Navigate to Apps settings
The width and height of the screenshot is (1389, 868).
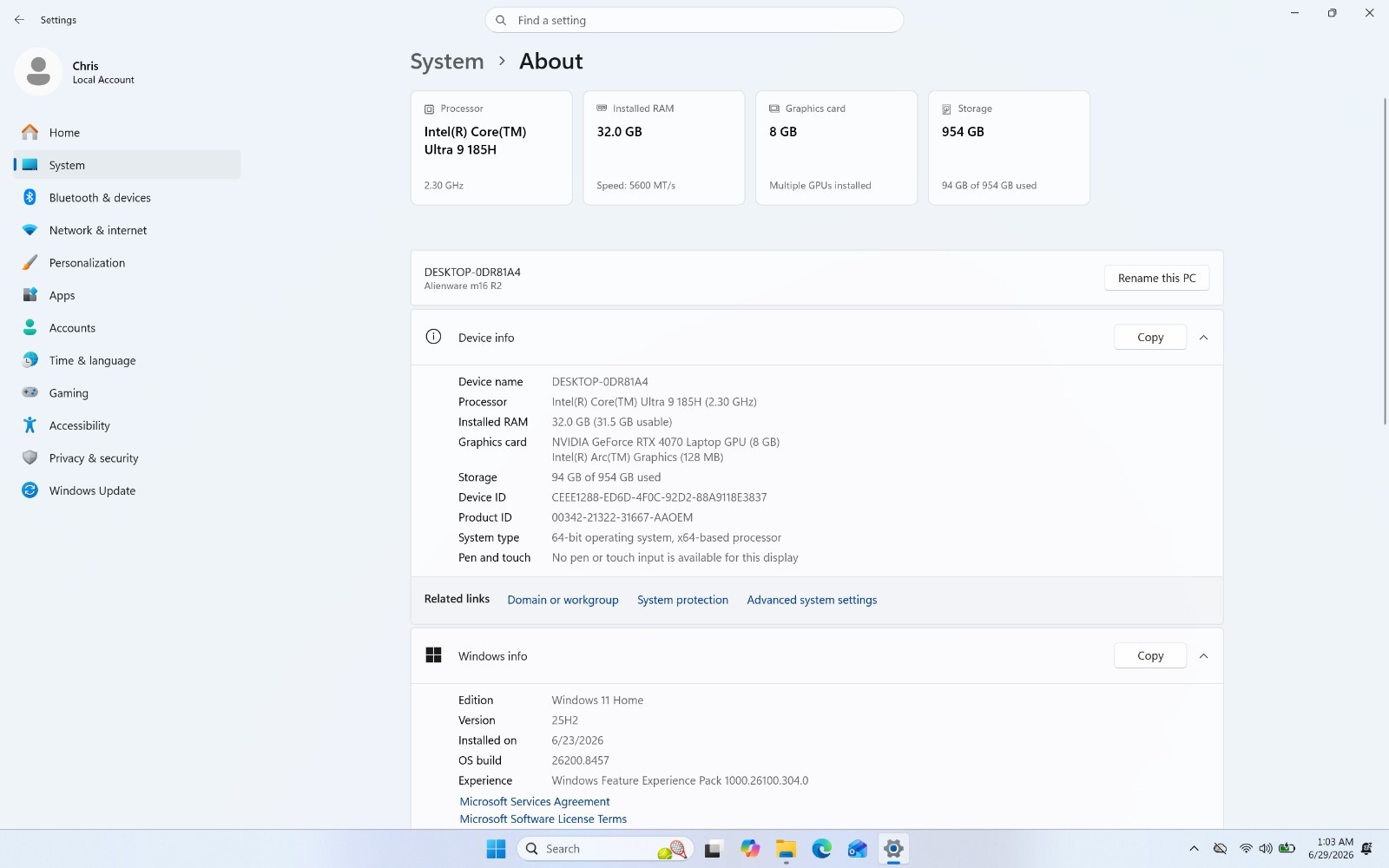coord(128,295)
